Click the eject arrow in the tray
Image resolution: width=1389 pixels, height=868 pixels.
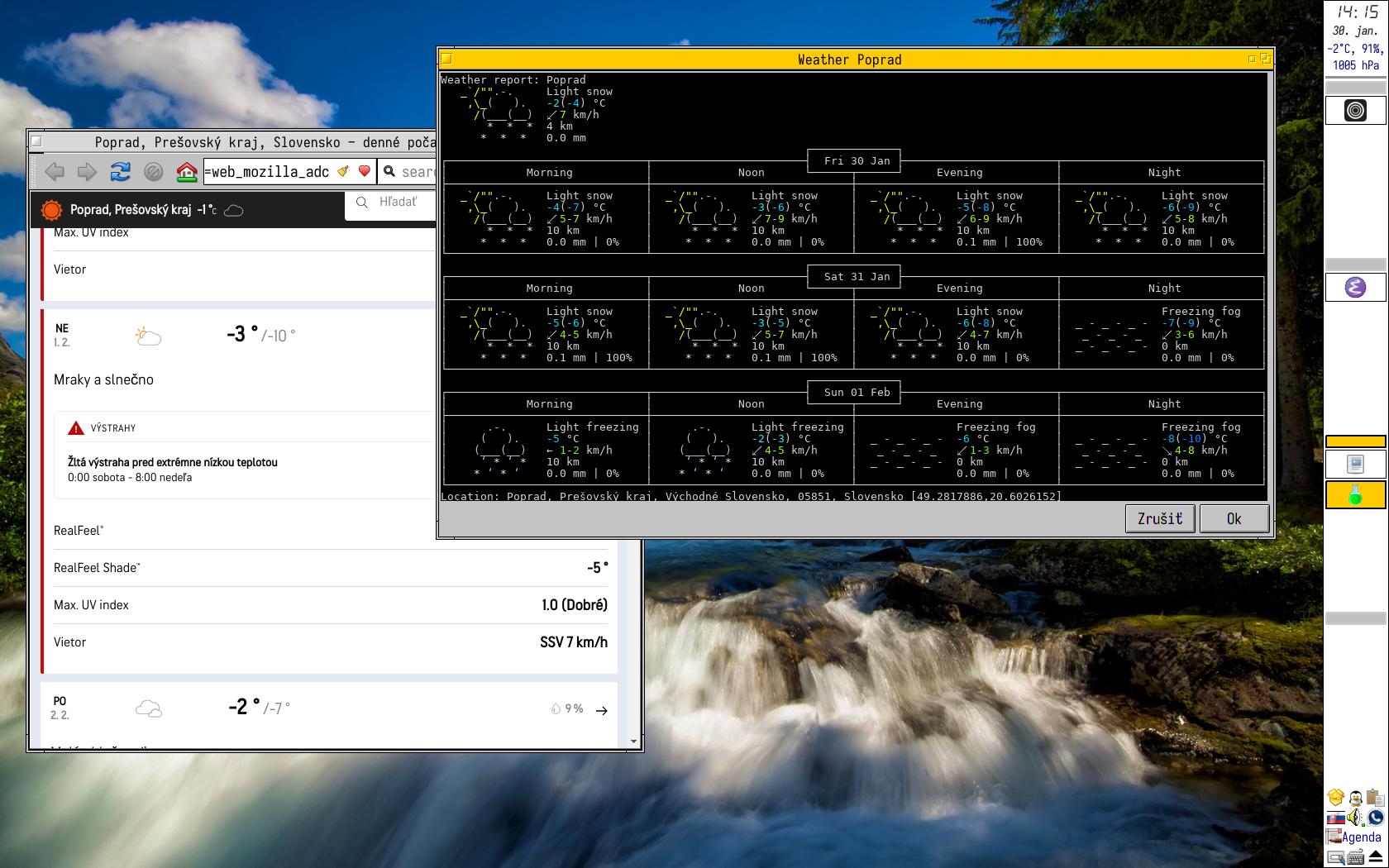(x=1375, y=856)
